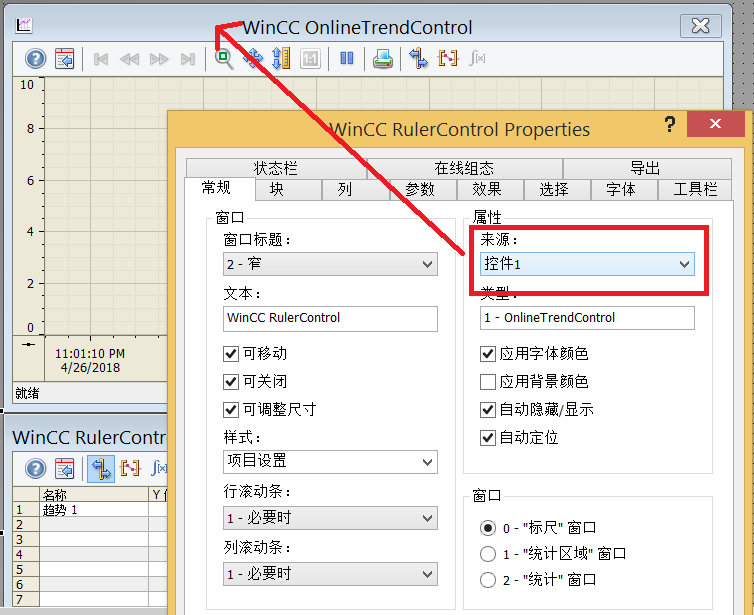Switch to the 工具栏 tab
The height and width of the screenshot is (615, 754).
pyautogui.click(x=695, y=189)
